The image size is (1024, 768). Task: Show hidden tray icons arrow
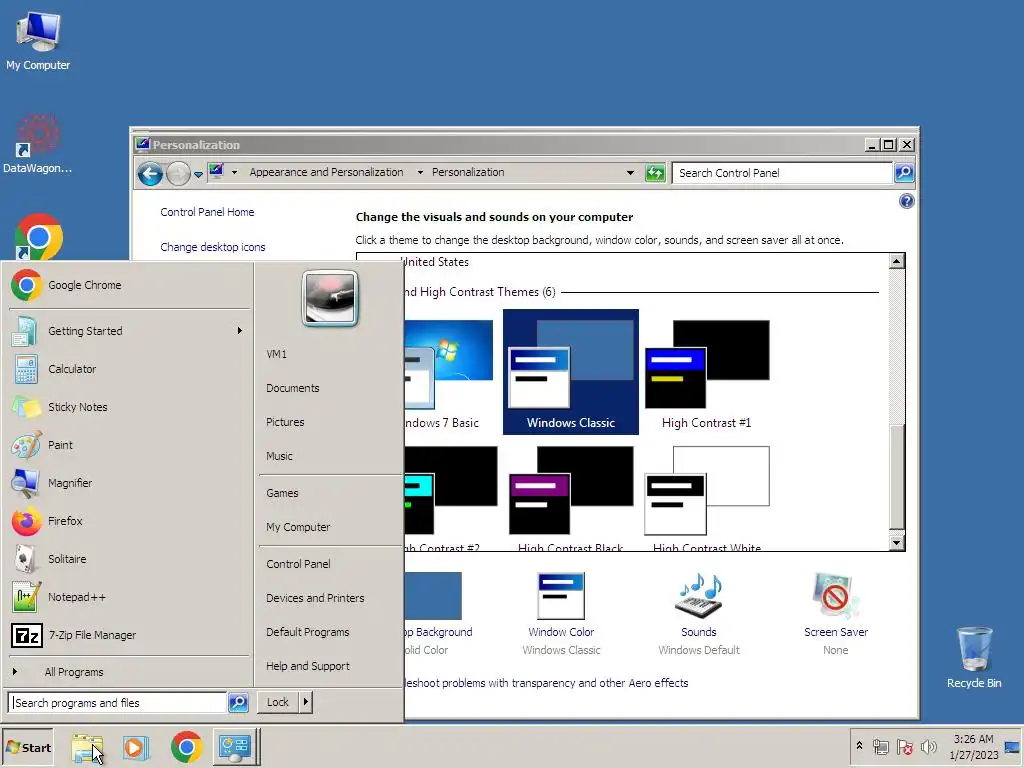[859, 746]
